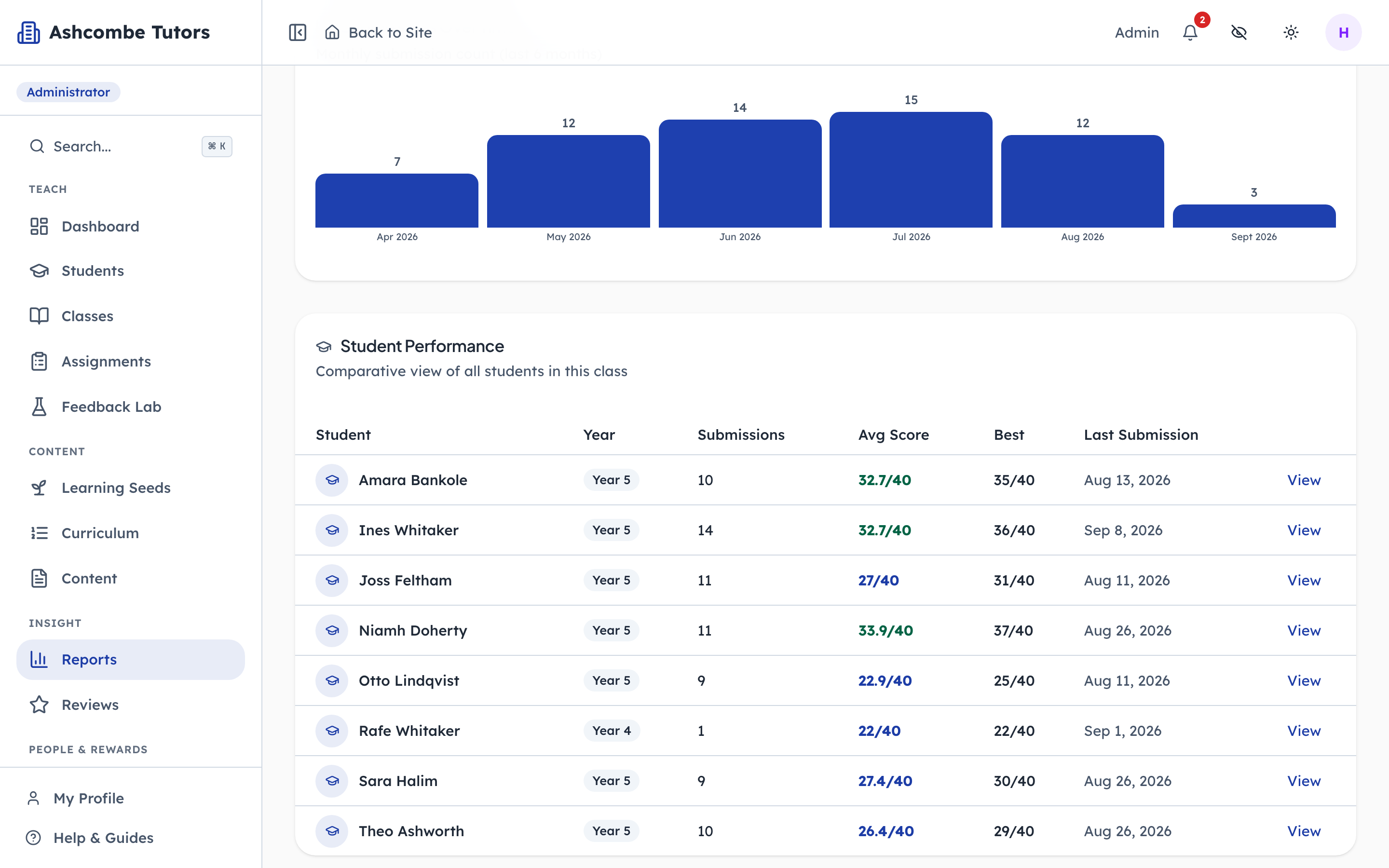The height and width of the screenshot is (868, 1389).
Task: Click the Submissions column header
Action: [x=740, y=434]
